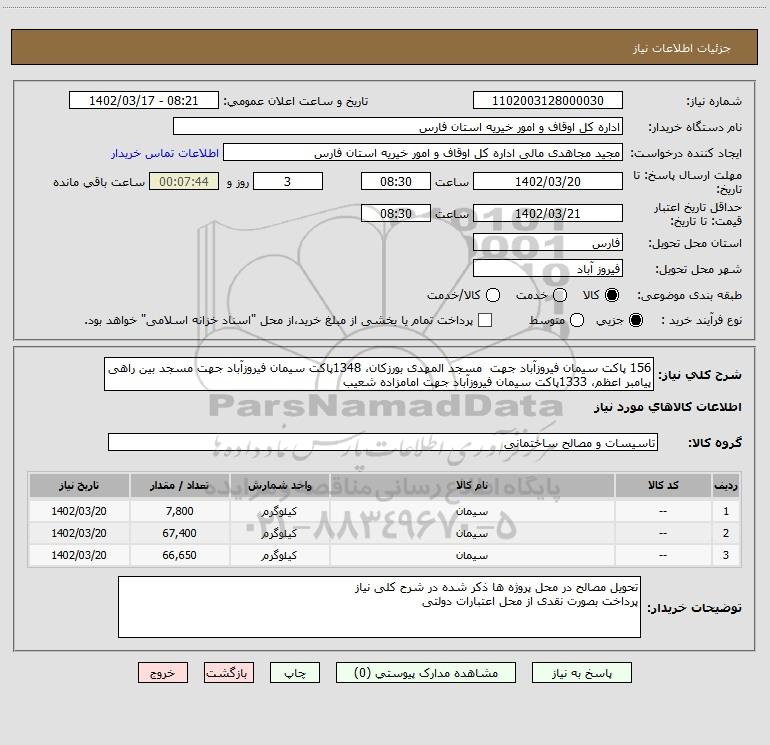The image size is (770, 745).
Task: Click the خروج exit button
Action: tap(163, 673)
